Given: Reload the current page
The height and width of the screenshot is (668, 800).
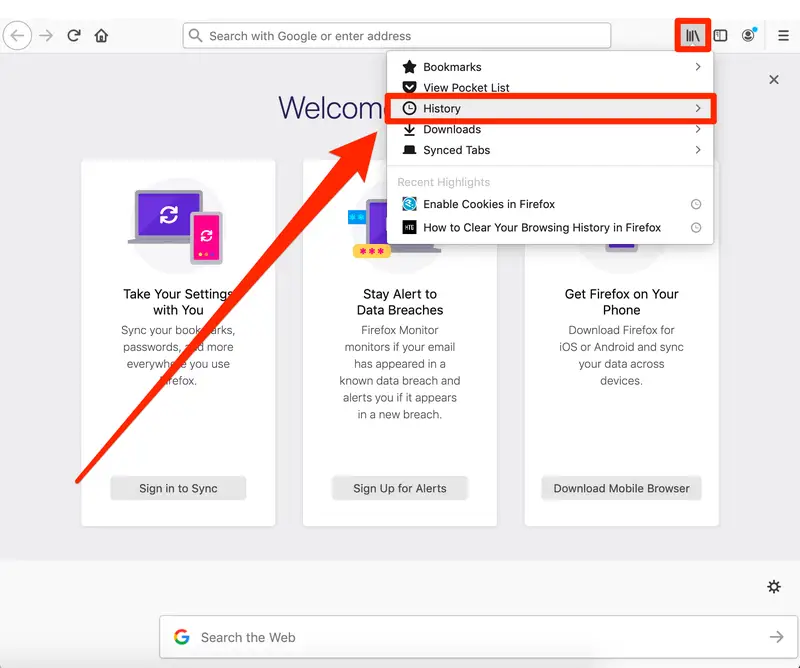Looking at the screenshot, I should [73, 36].
